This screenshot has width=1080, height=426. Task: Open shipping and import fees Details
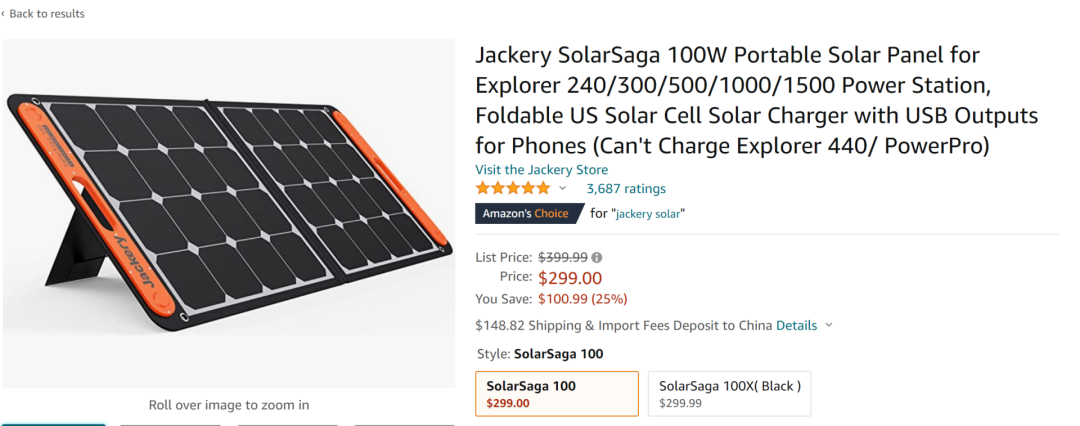tap(796, 325)
